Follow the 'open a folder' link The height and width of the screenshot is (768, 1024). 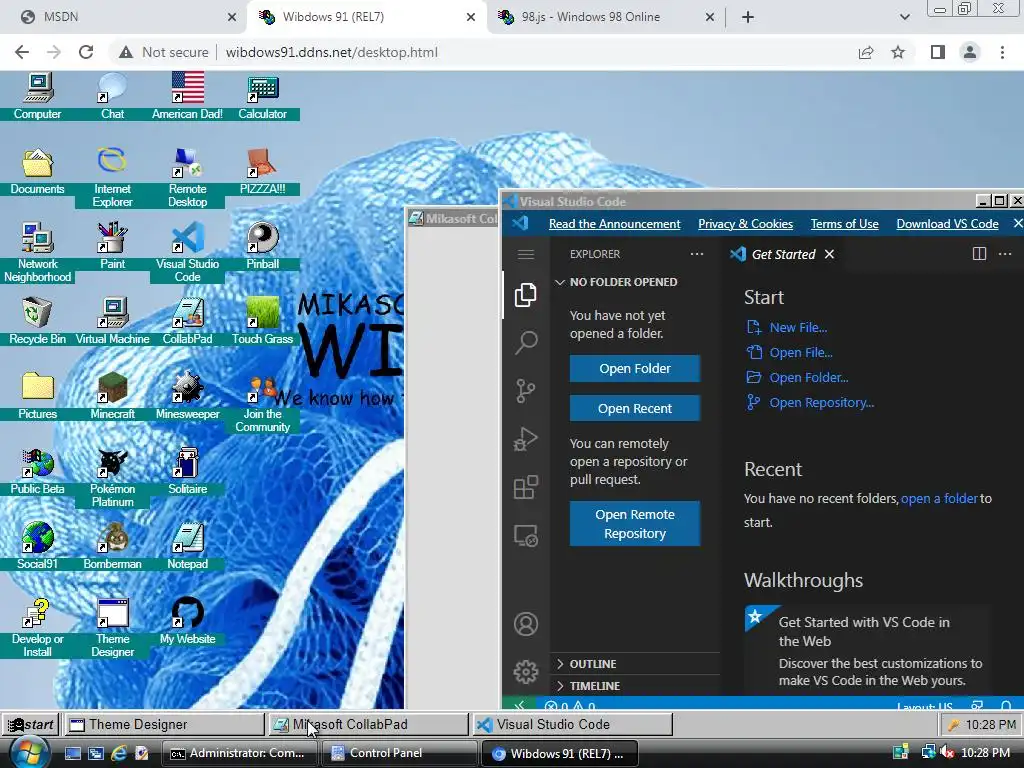939,498
